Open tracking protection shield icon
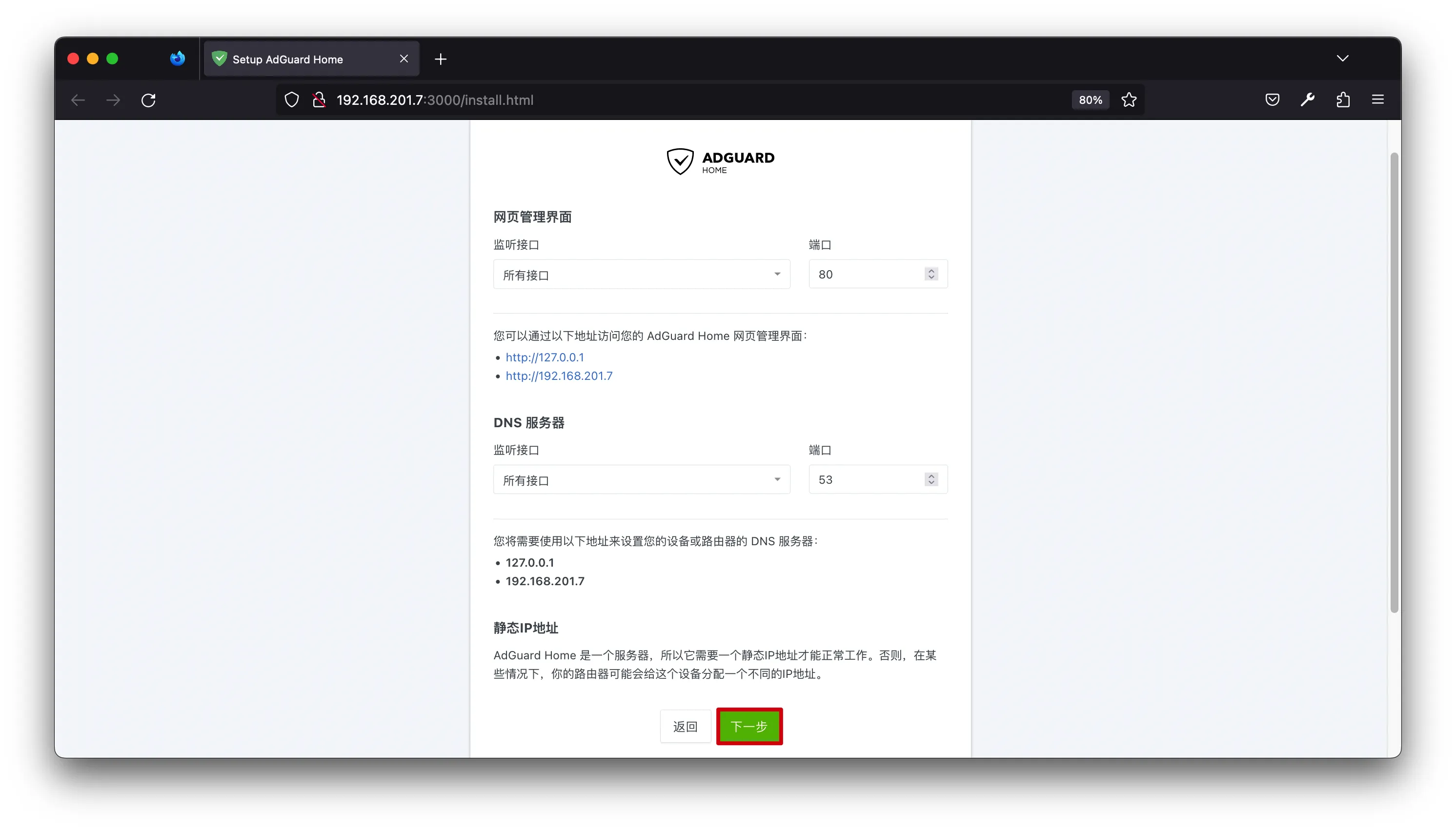This screenshot has width=1456, height=830. pos(291,100)
